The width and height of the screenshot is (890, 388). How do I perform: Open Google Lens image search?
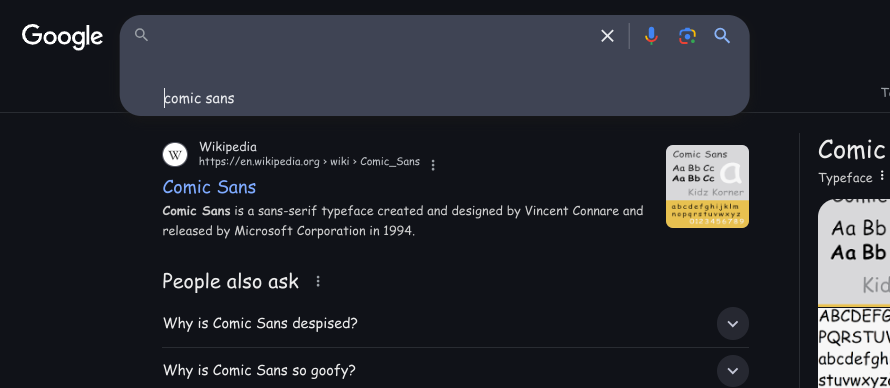tap(687, 36)
